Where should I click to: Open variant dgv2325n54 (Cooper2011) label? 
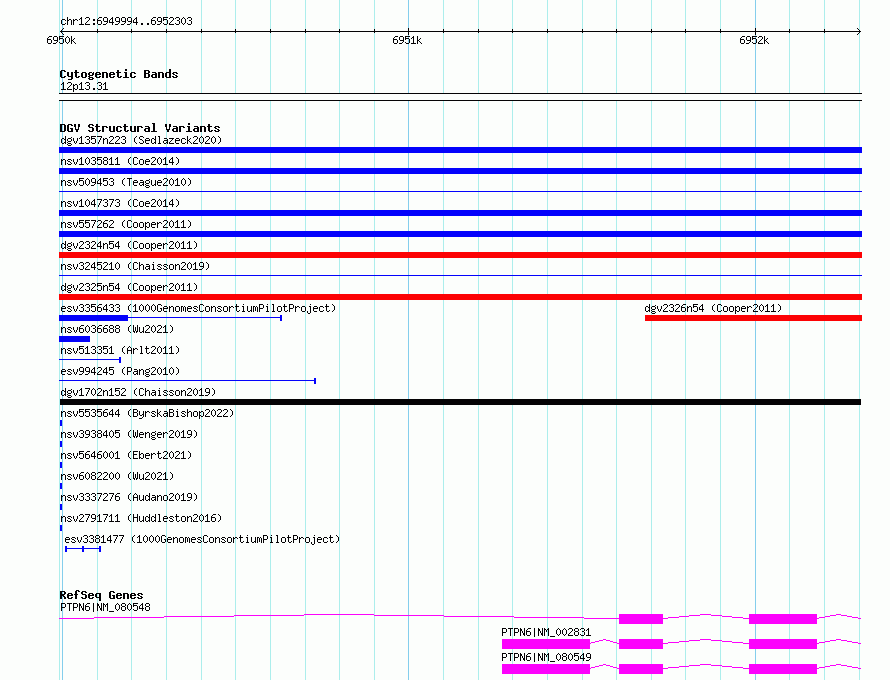point(129,287)
